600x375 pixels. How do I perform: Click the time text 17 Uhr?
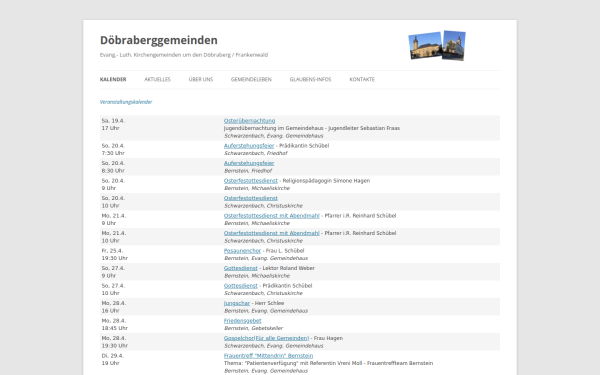tap(110, 128)
